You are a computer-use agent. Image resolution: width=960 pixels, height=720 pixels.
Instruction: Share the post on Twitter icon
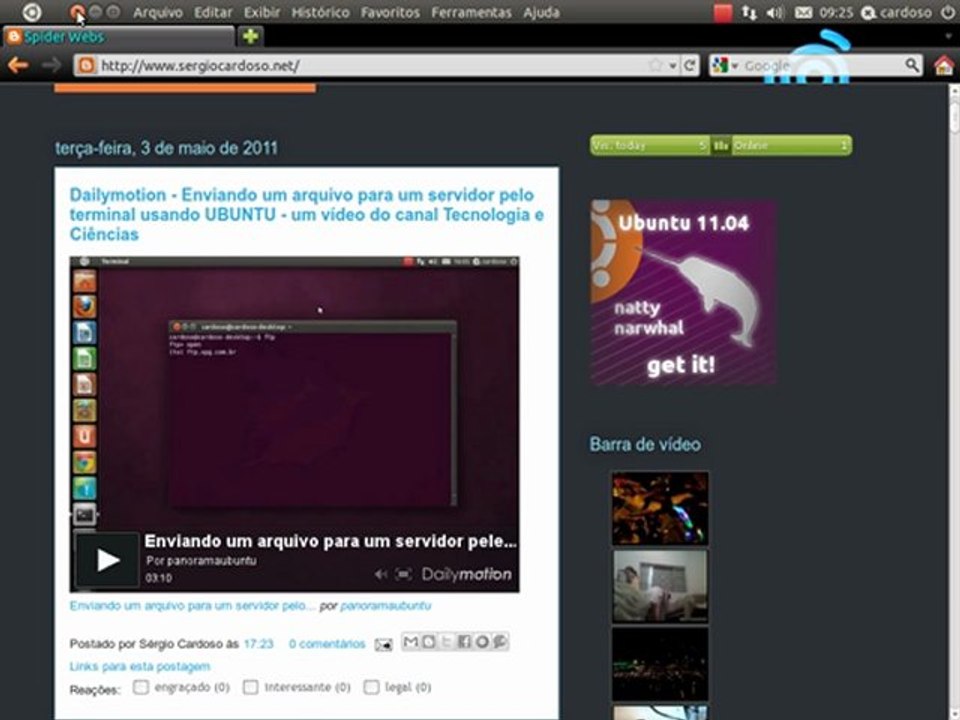pyautogui.click(x=446, y=642)
